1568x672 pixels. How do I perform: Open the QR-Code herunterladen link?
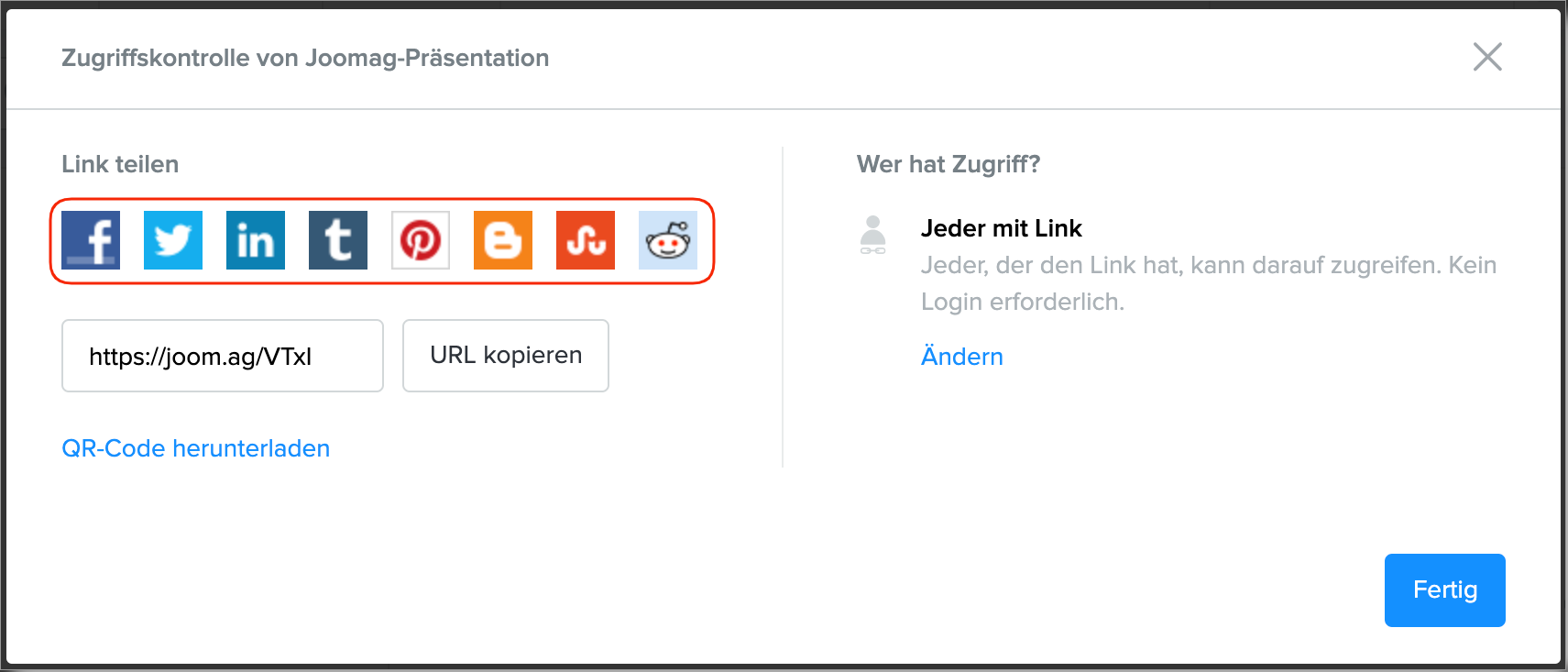point(196,448)
